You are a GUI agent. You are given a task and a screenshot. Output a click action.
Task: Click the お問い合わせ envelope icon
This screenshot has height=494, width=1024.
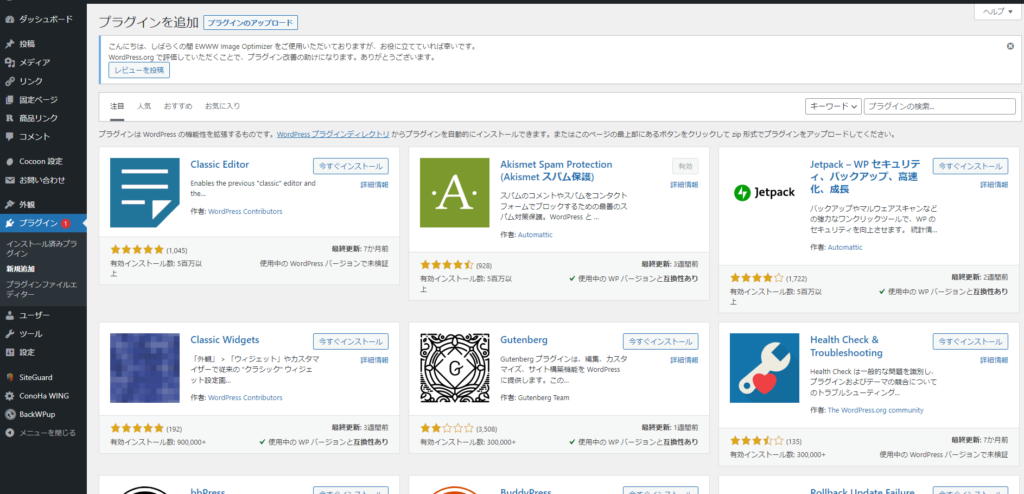click(10, 180)
